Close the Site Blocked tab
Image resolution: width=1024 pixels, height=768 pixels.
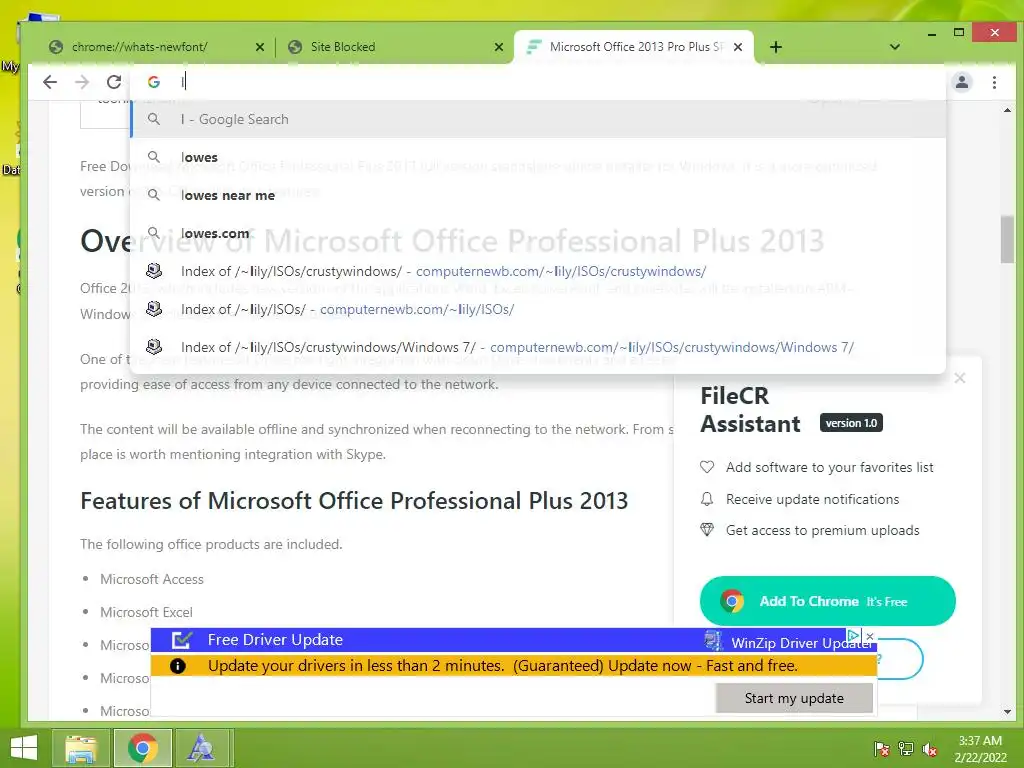[499, 47]
